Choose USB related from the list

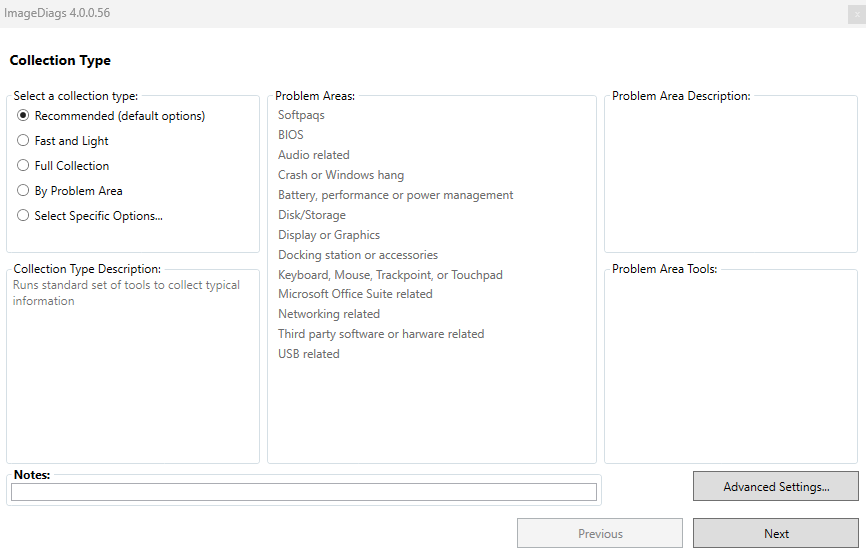309,354
